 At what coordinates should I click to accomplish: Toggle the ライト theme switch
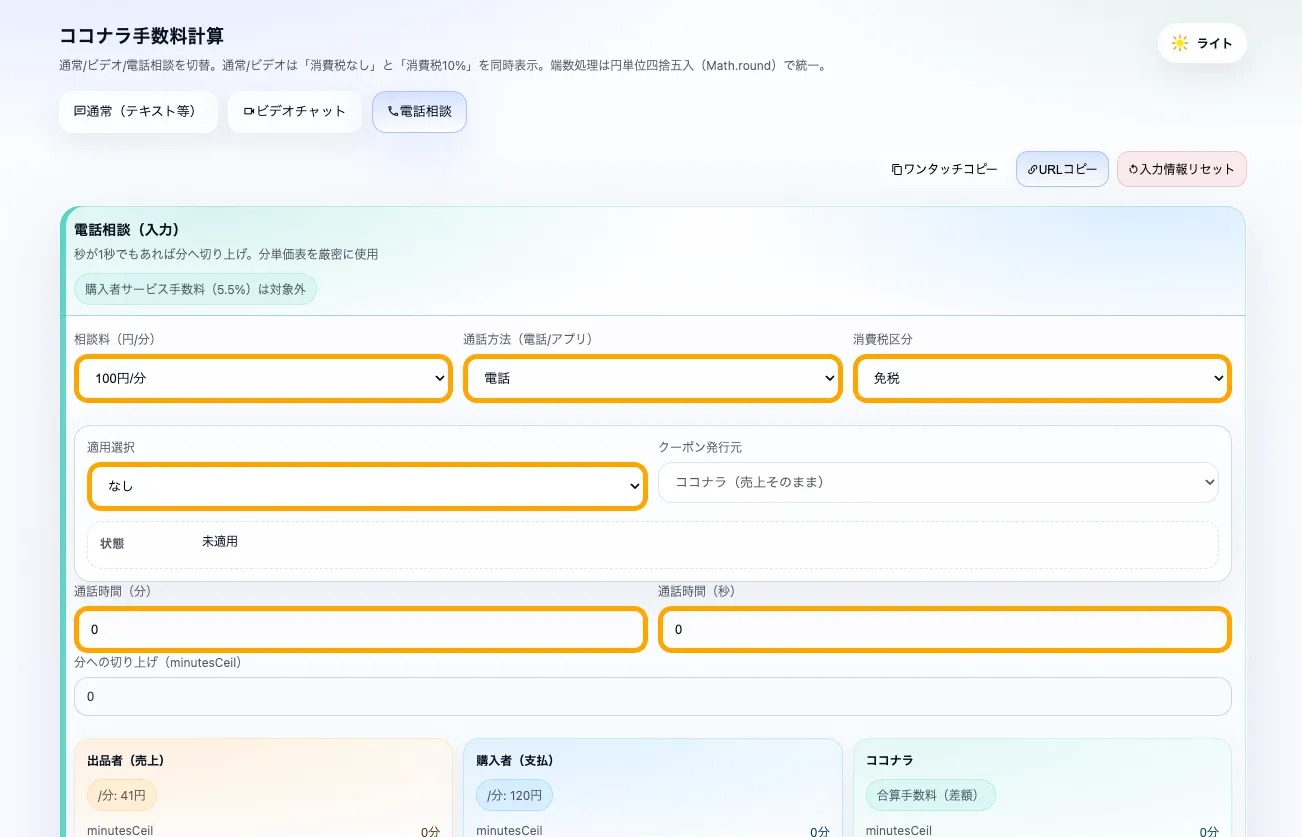[x=1202, y=43]
